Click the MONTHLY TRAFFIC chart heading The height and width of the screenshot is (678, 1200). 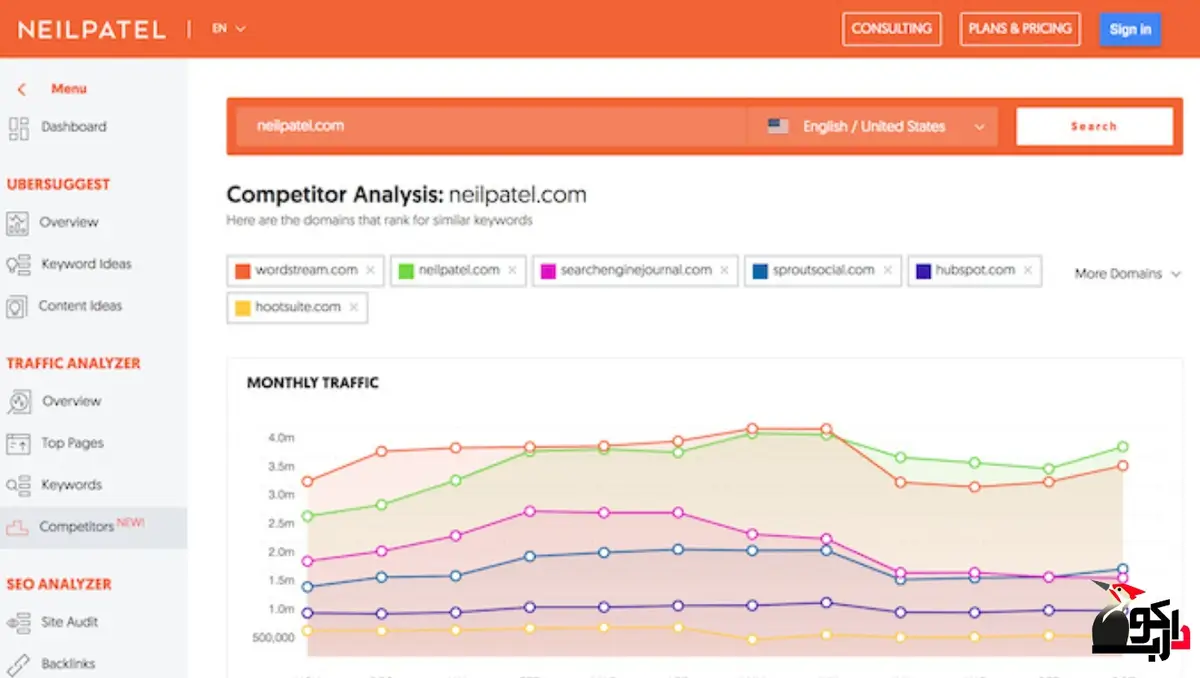[313, 383]
